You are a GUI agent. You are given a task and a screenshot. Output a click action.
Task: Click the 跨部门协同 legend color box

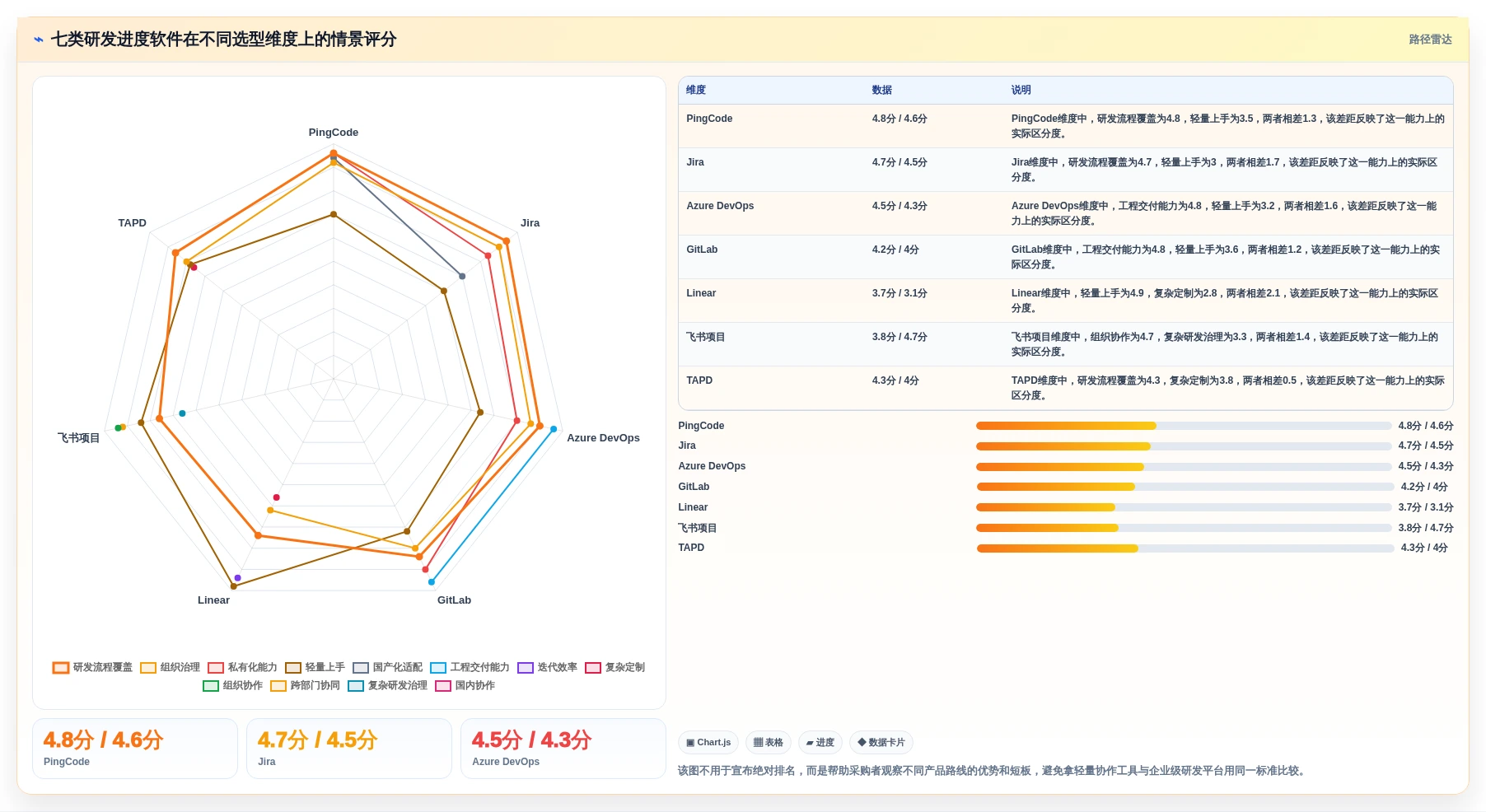(x=278, y=685)
